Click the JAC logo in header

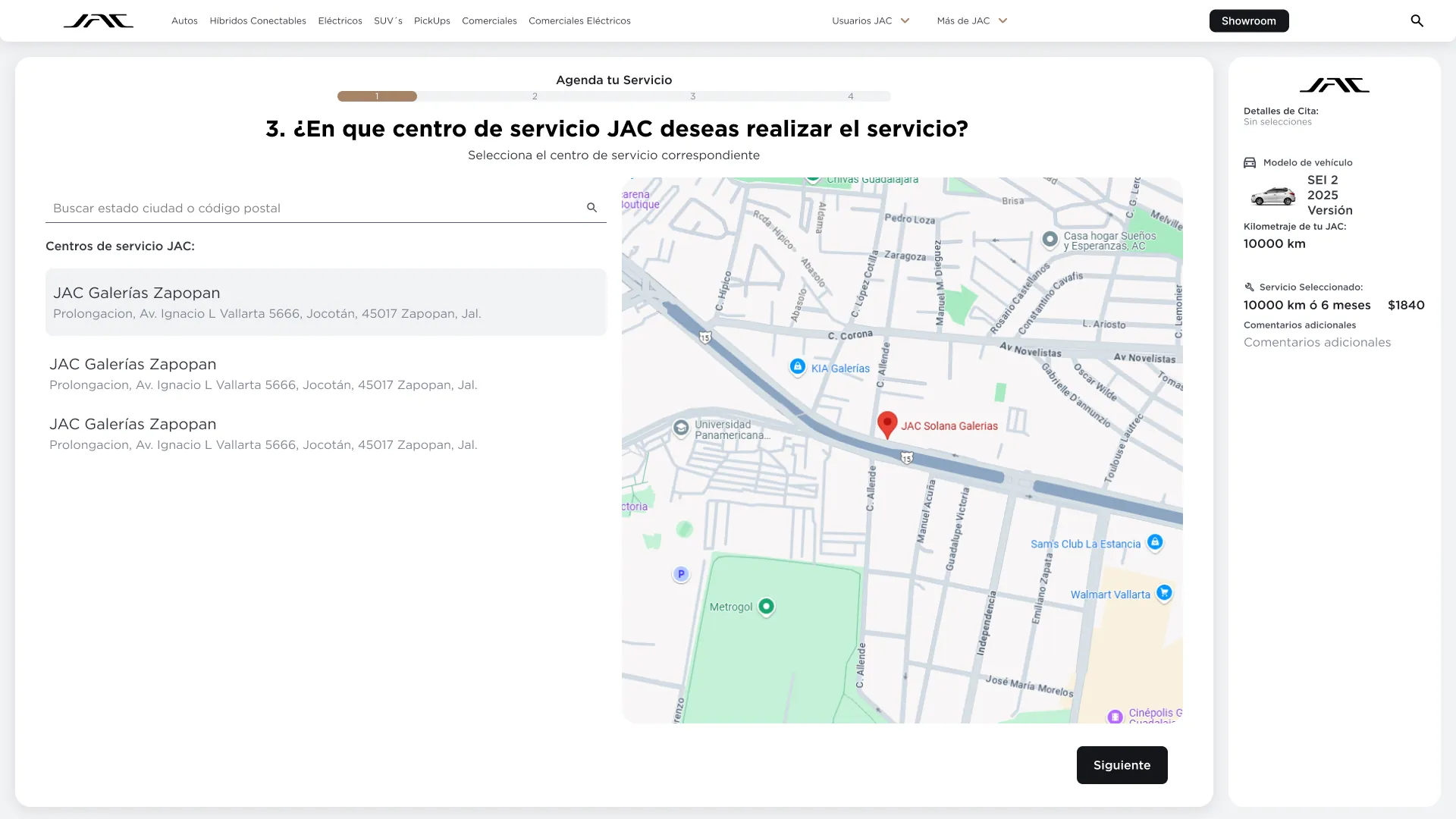99,20
